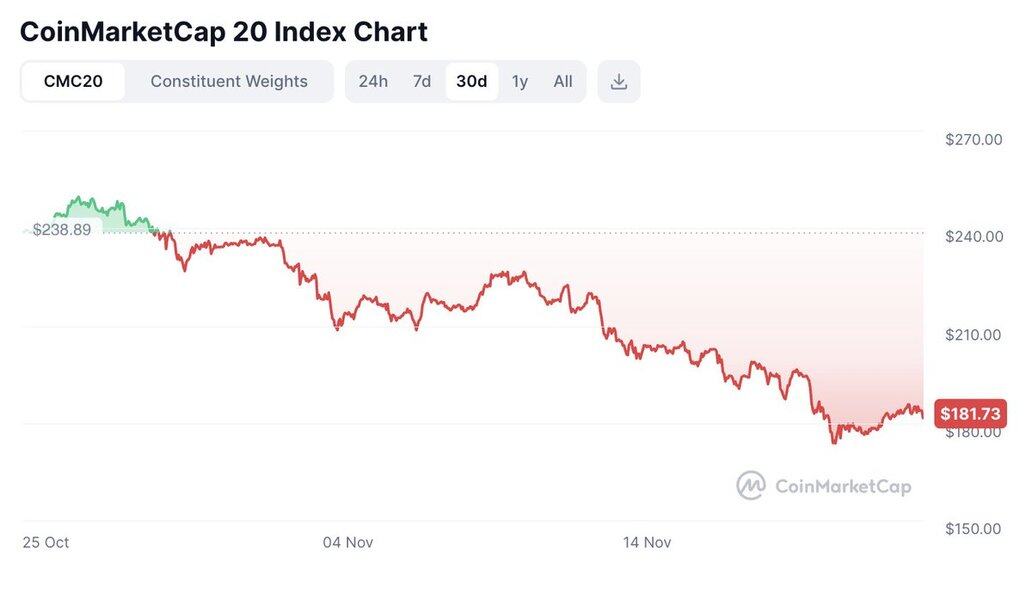This screenshot has width=1032, height=590.
Task: Display the All time range
Action: coord(563,81)
